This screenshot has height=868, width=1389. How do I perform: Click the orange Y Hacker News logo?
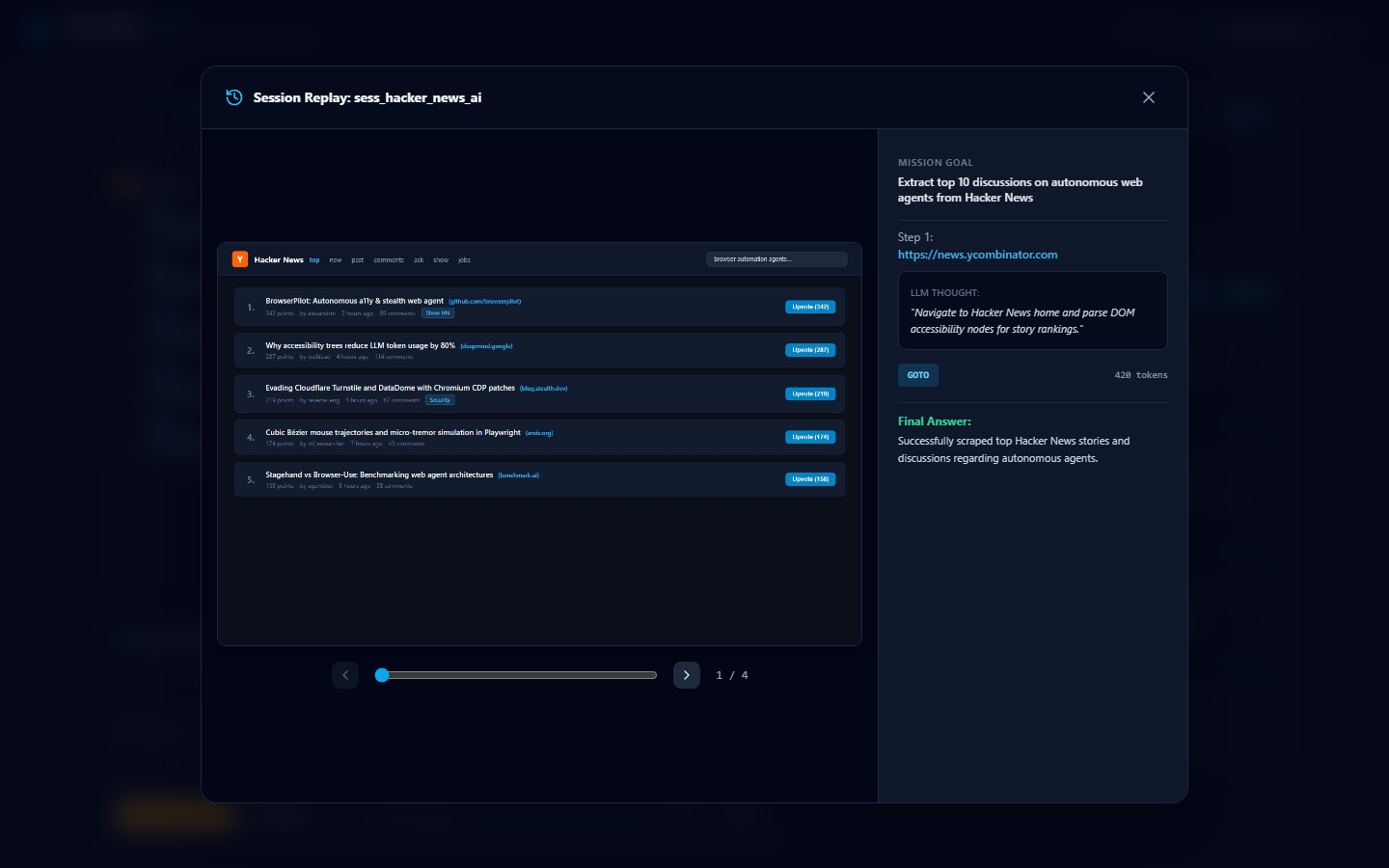240,259
